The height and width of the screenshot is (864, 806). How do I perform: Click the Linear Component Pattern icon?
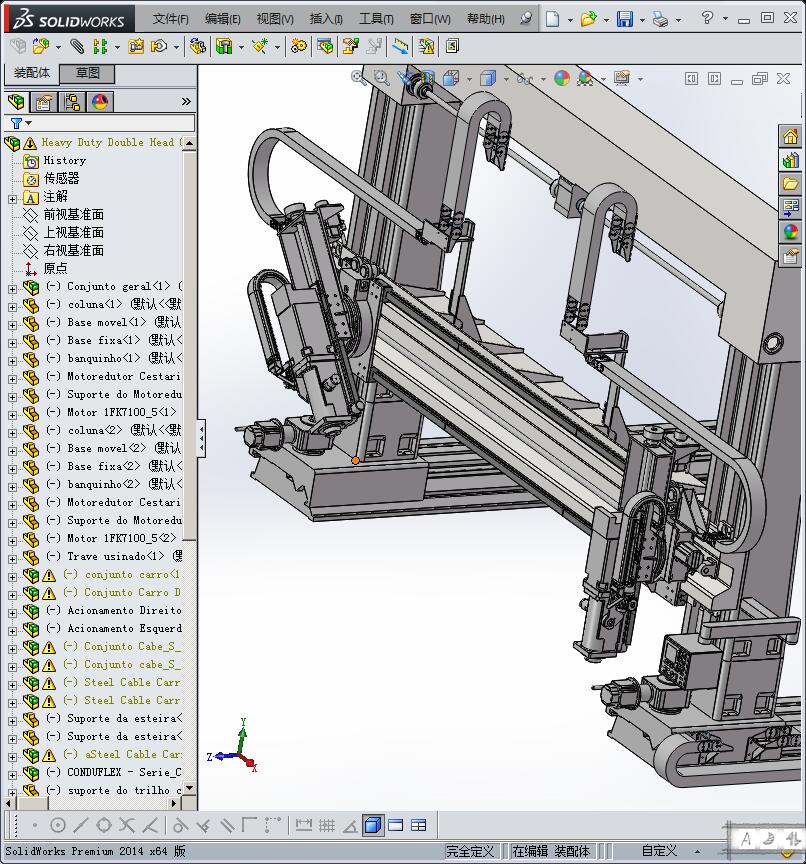[100, 46]
